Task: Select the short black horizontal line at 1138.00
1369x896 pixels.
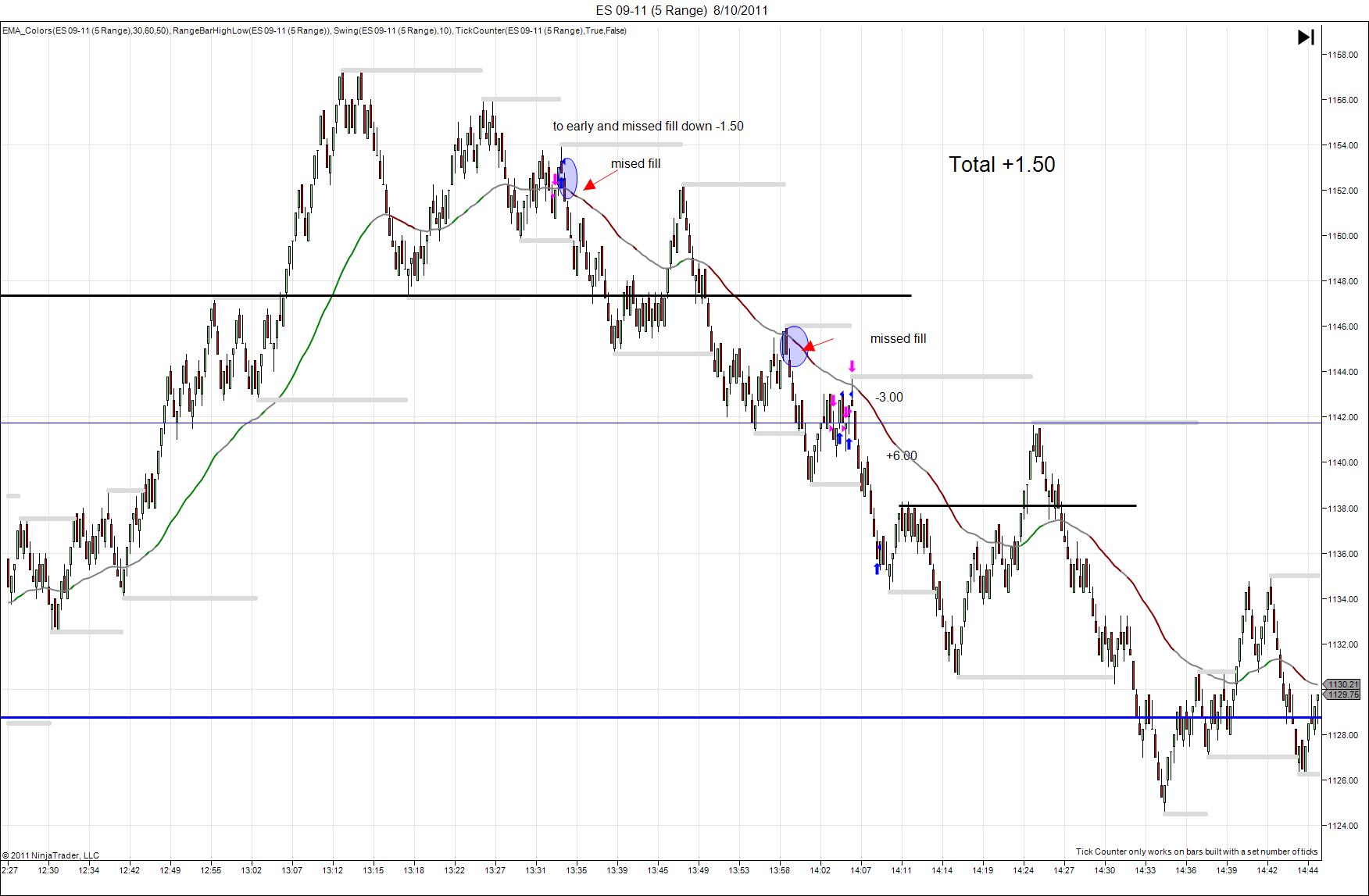Action: tap(1018, 506)
